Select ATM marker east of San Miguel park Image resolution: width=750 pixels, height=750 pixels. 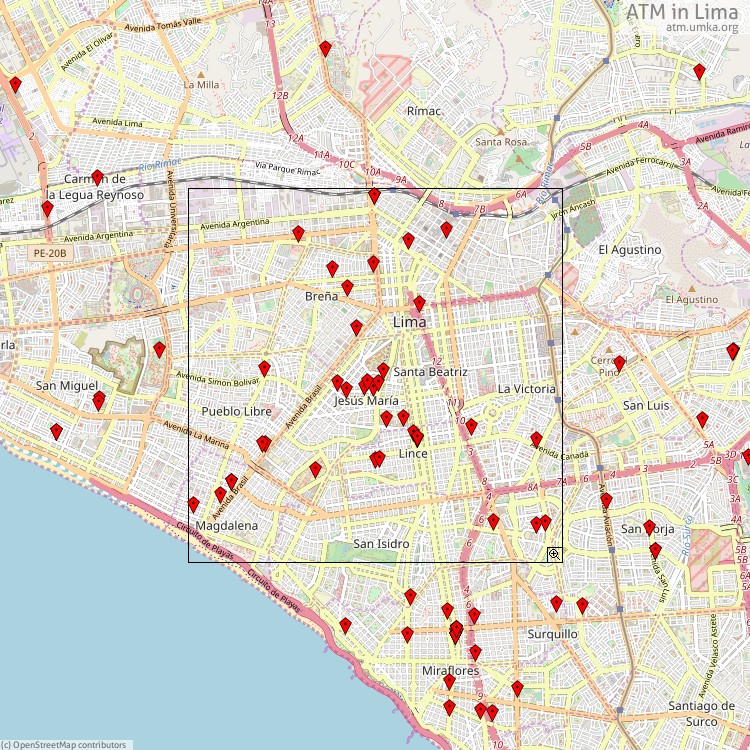(159, 348)
